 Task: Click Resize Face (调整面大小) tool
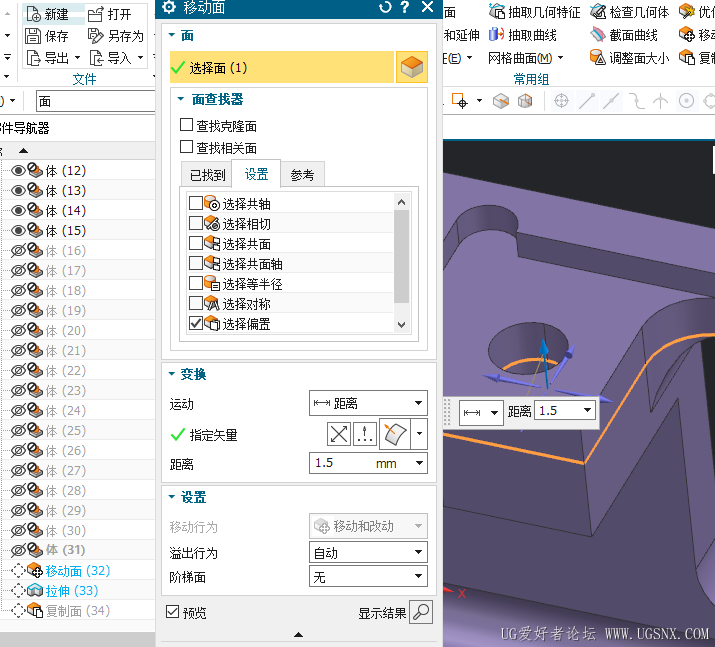[x=629, y=58]
